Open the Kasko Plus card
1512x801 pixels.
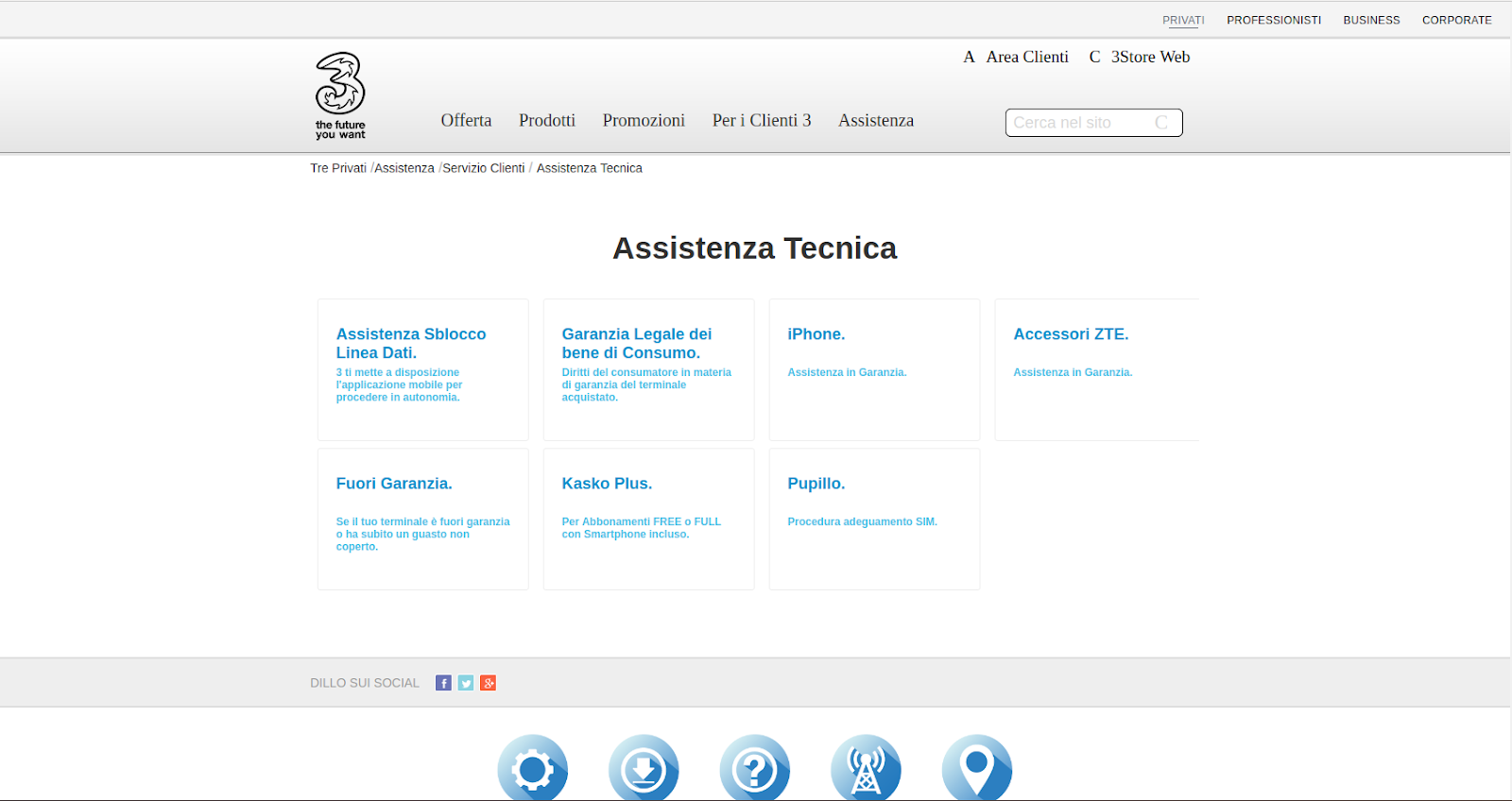coord(648,519)
